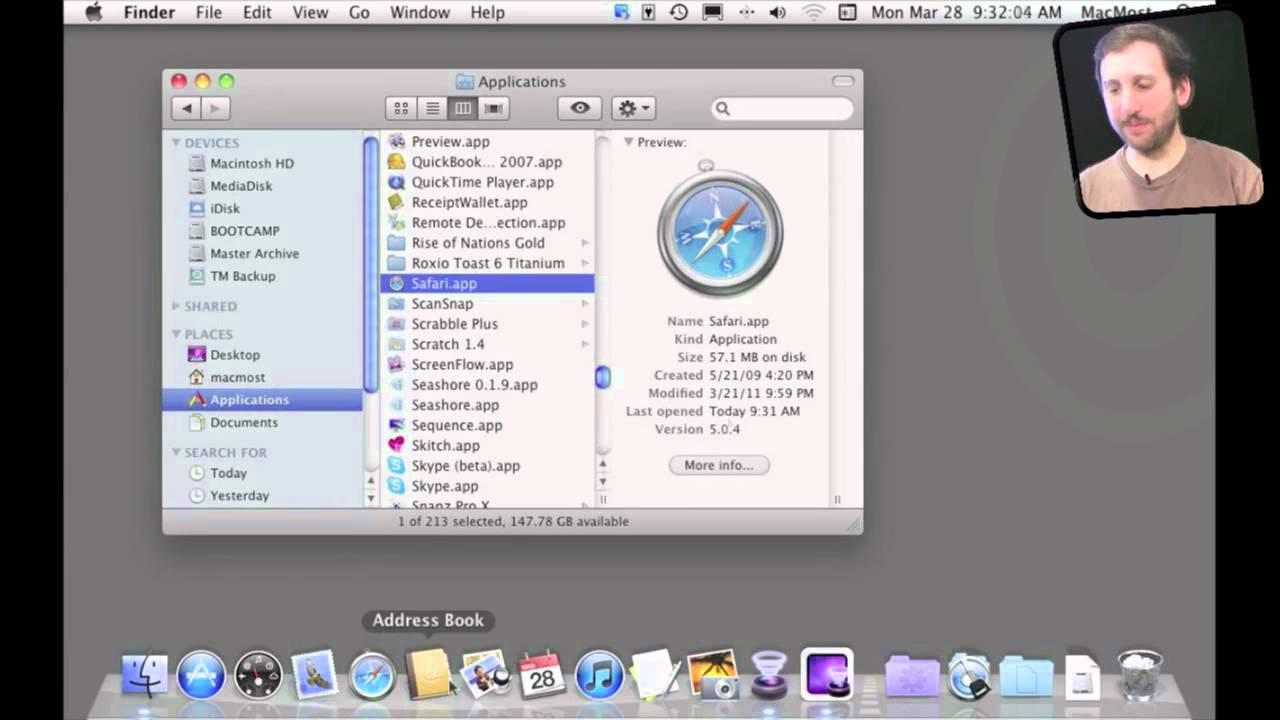Click the ScreenFlow purple icon in Dock
The width and height of the screenshot is (1280, 720).
tap(826, 674)
